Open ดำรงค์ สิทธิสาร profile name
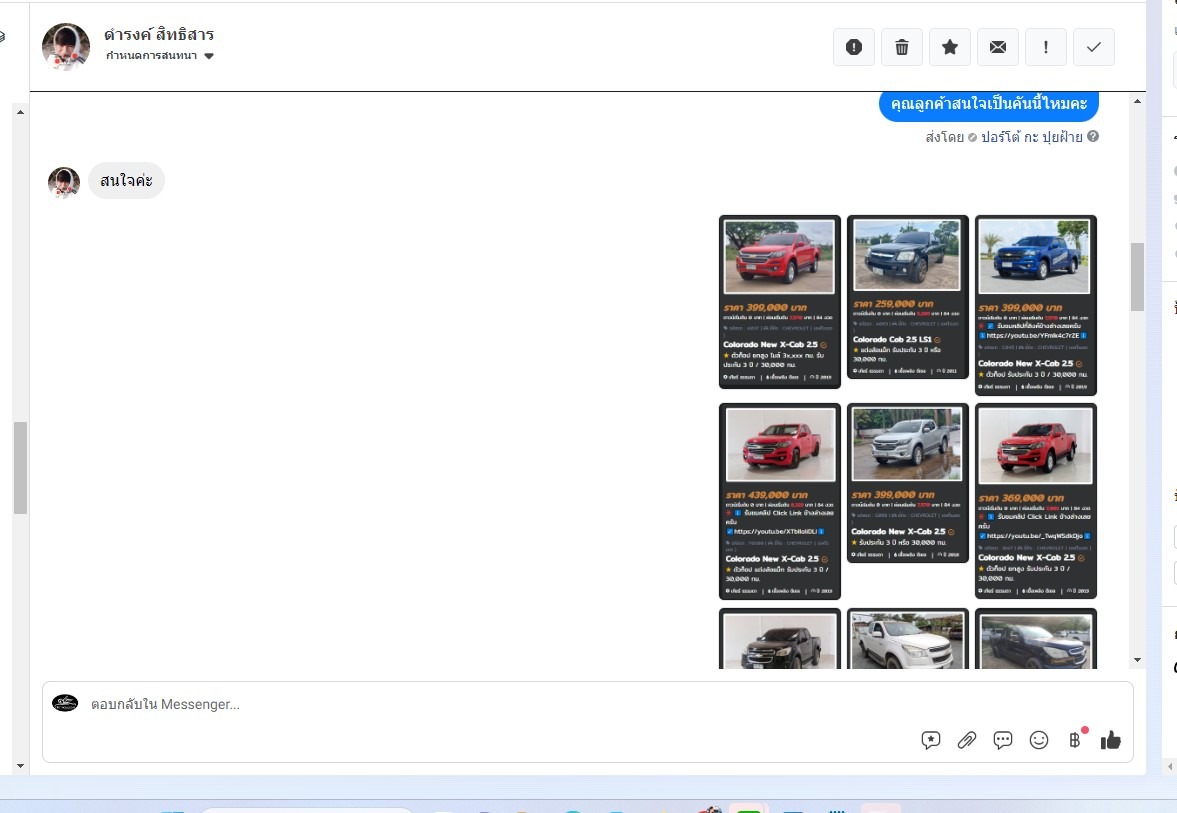This screenshot has height=813, width=1177. 158,34
